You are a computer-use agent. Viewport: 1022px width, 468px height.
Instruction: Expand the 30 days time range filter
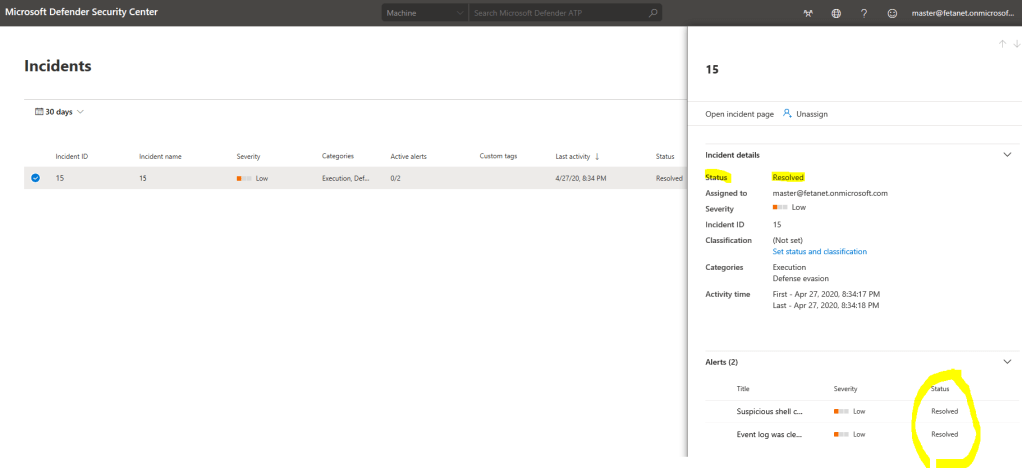point(60,112)
